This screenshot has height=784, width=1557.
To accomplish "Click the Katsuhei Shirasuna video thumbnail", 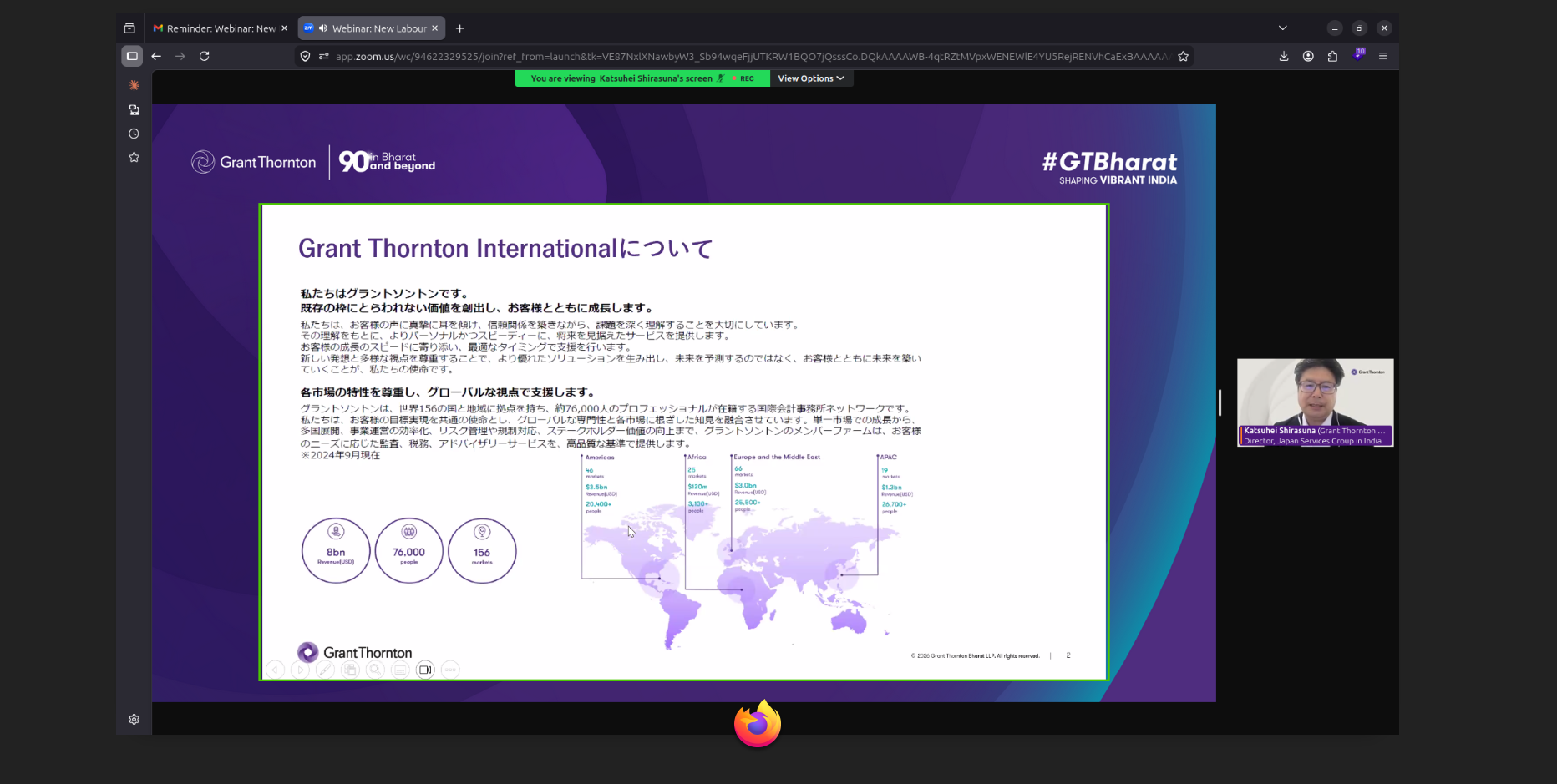I will [x=1315, y=402].
